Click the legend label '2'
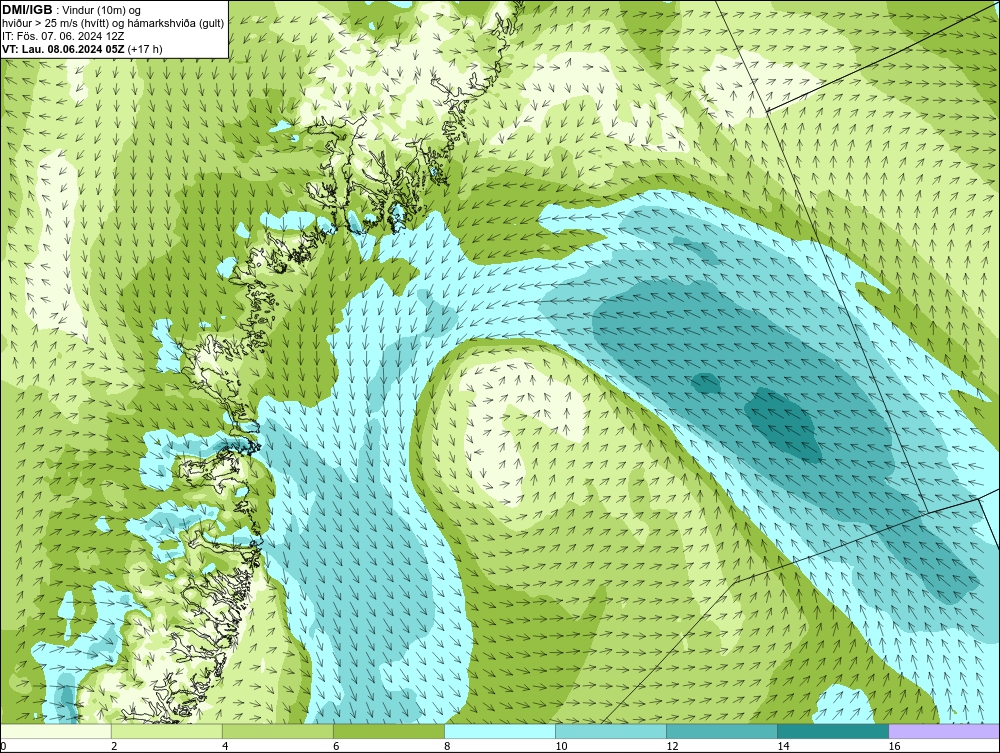This screenshot has width=1000, height=753. pos(114,746)
